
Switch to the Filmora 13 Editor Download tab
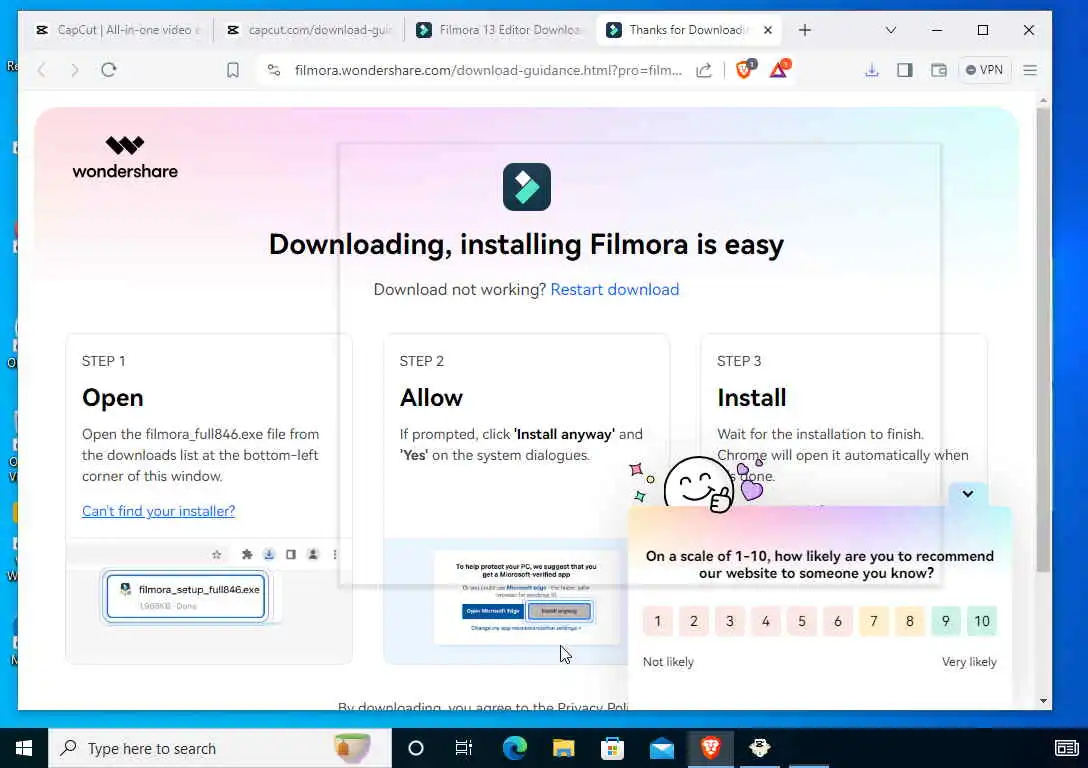[x=500, y=30]
